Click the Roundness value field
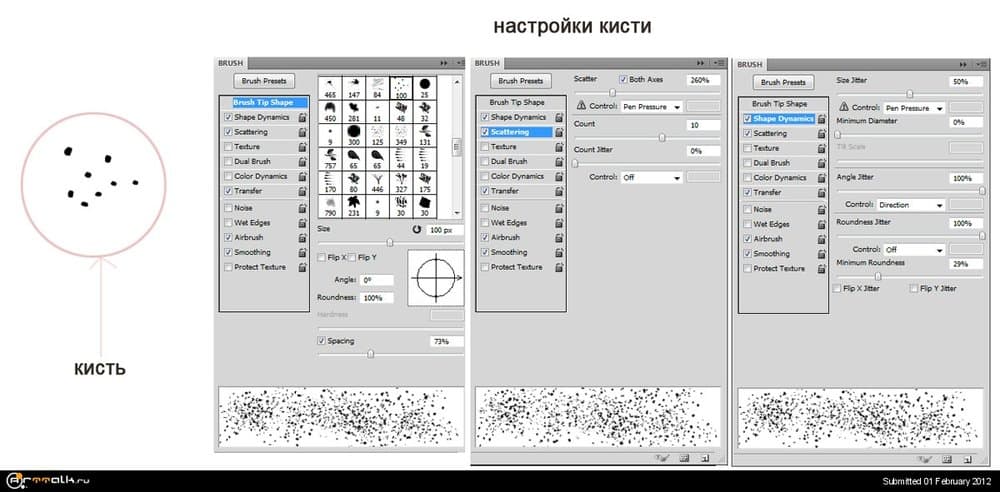This screenshot has width=1000, height=492. pos(376,298)
